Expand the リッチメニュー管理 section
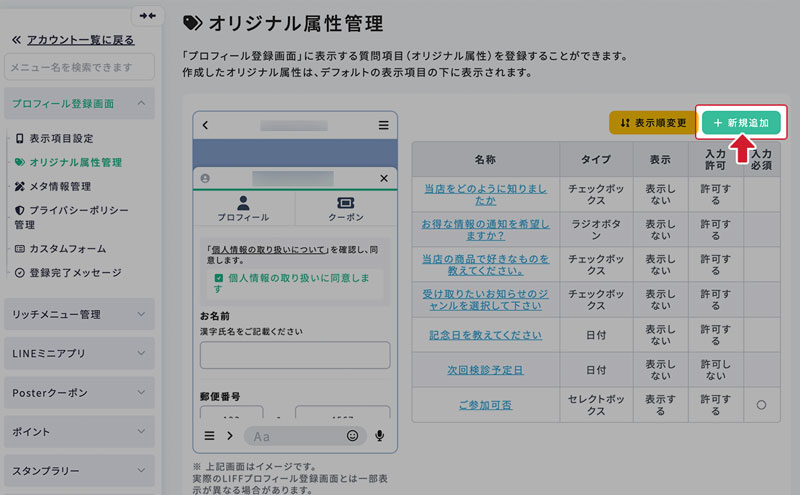 [141, 314]
